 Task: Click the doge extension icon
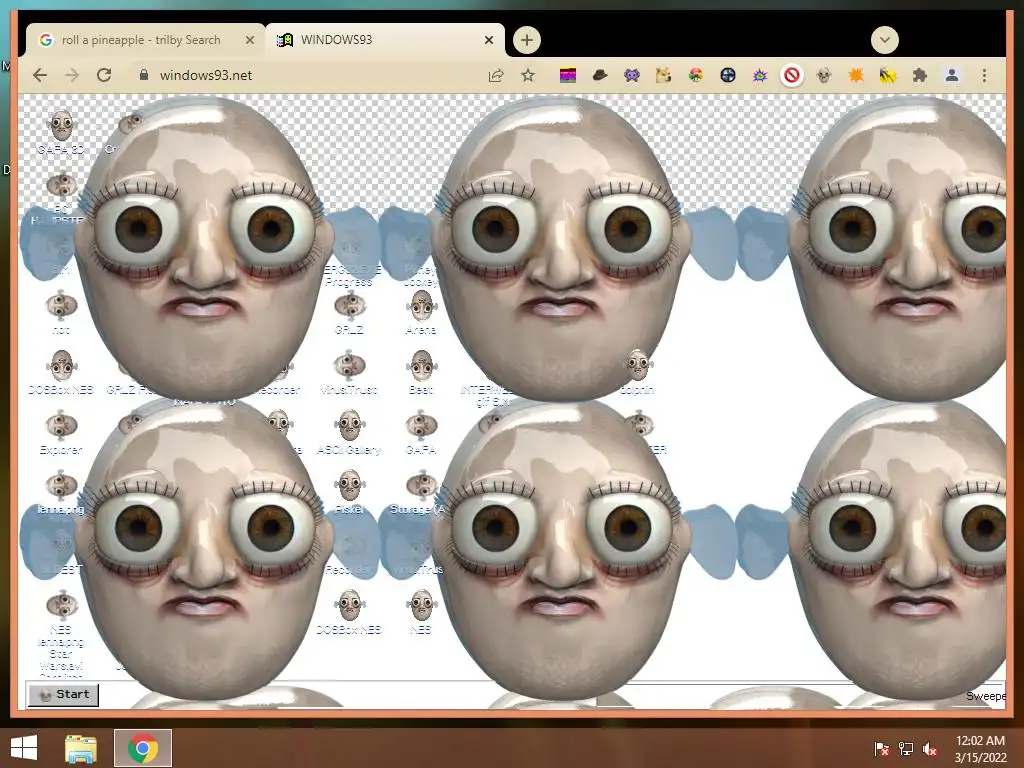coord(664,75)
